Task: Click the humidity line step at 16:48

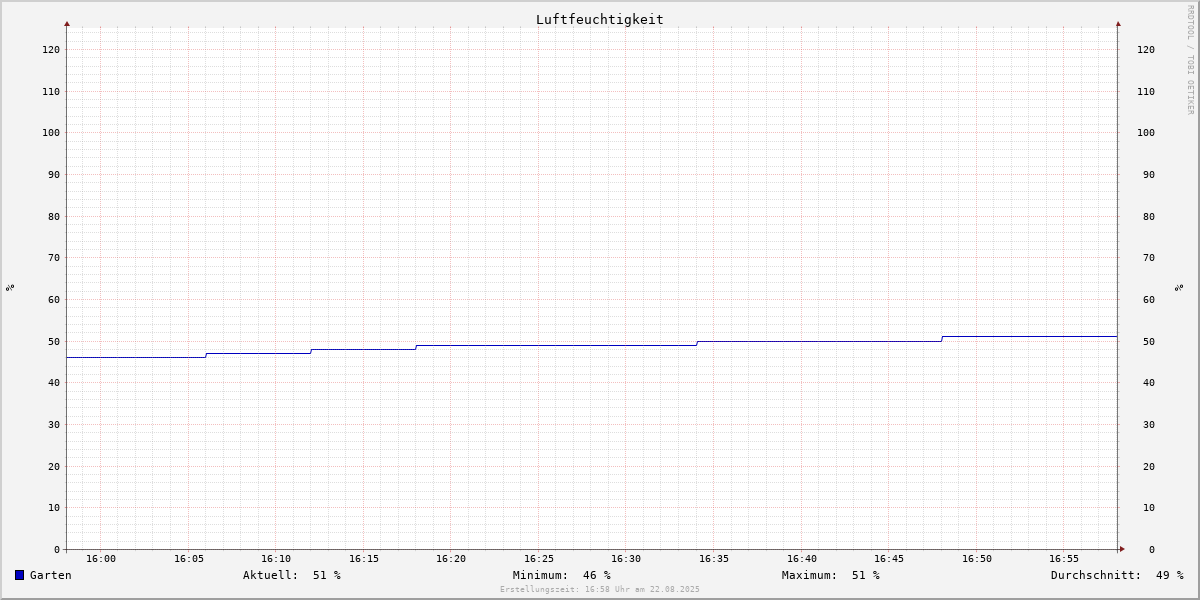Action: point(942,339)
